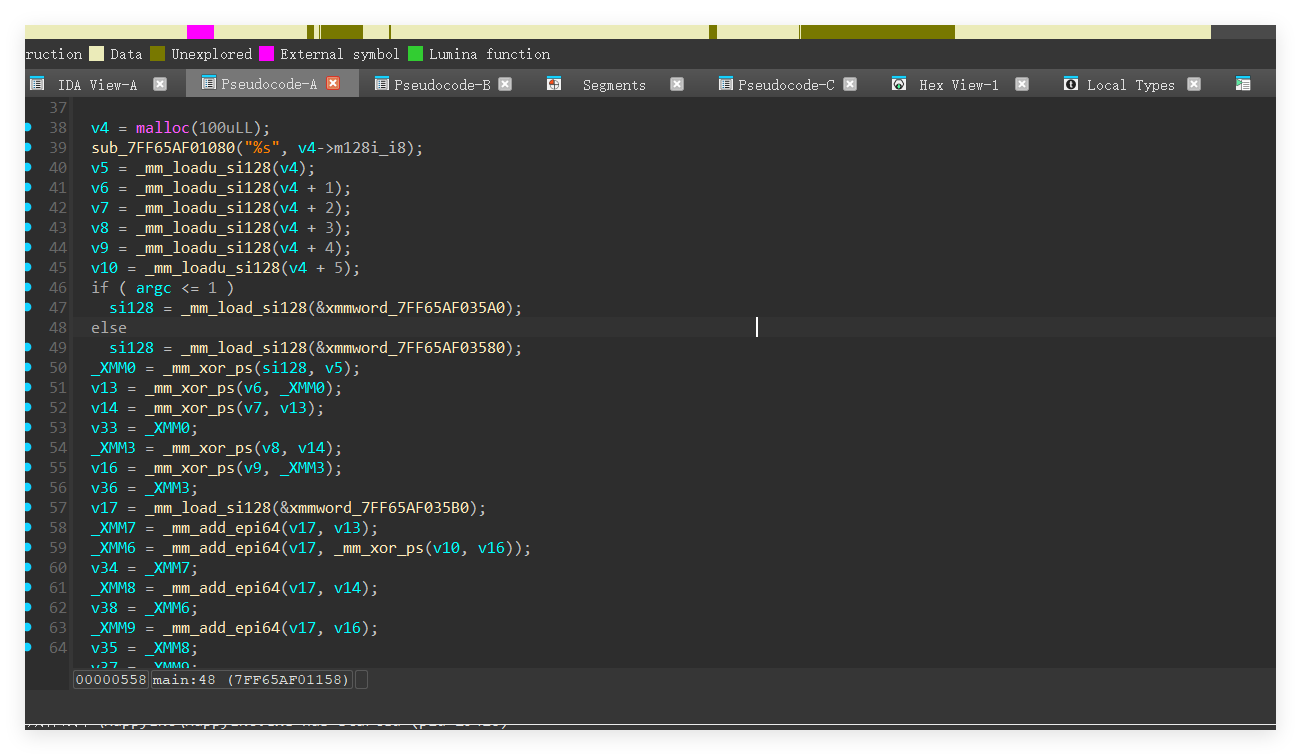
Task: Click line number 48 in the gutter
Action: 58,328
